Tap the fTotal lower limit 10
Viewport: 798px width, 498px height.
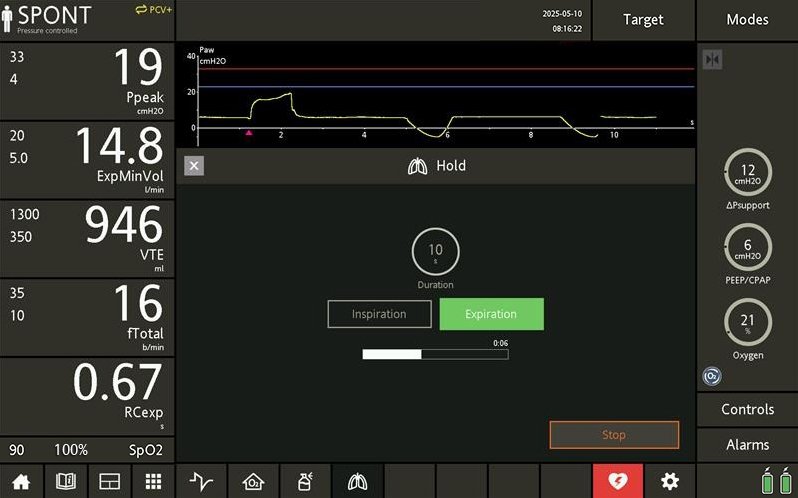tap(17, 316)
